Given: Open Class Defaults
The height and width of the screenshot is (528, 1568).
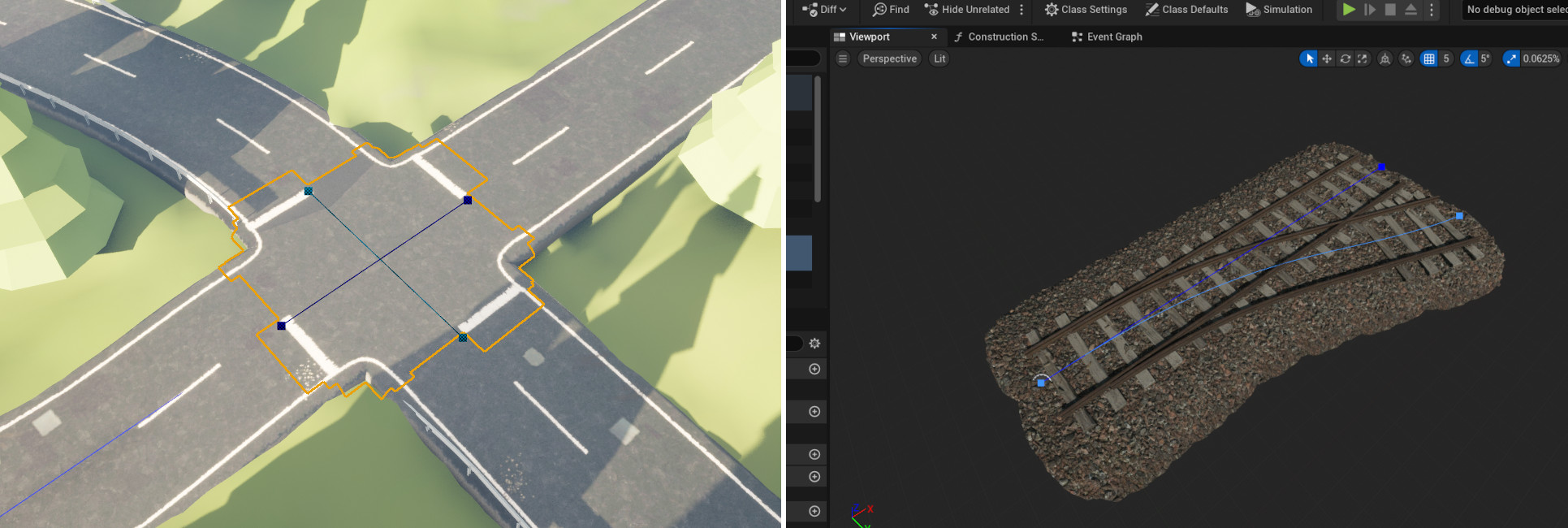Looking at the screenshot, I should [x=1186, y=10].
